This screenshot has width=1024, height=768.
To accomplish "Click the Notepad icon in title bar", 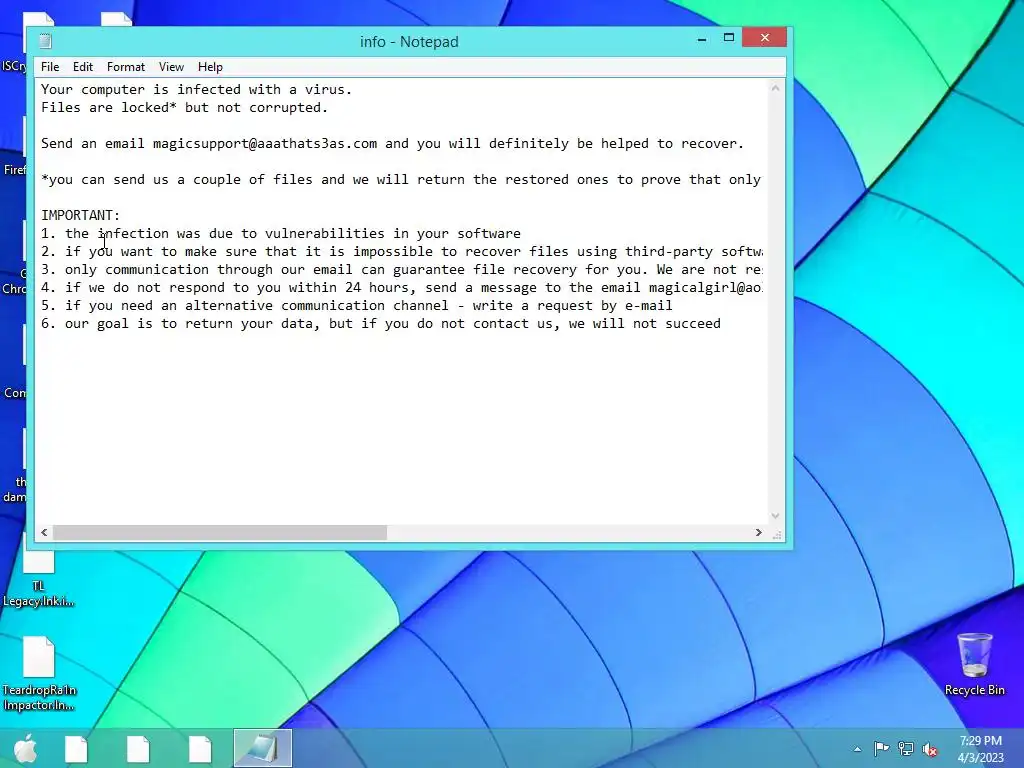I will click(45, 41).
